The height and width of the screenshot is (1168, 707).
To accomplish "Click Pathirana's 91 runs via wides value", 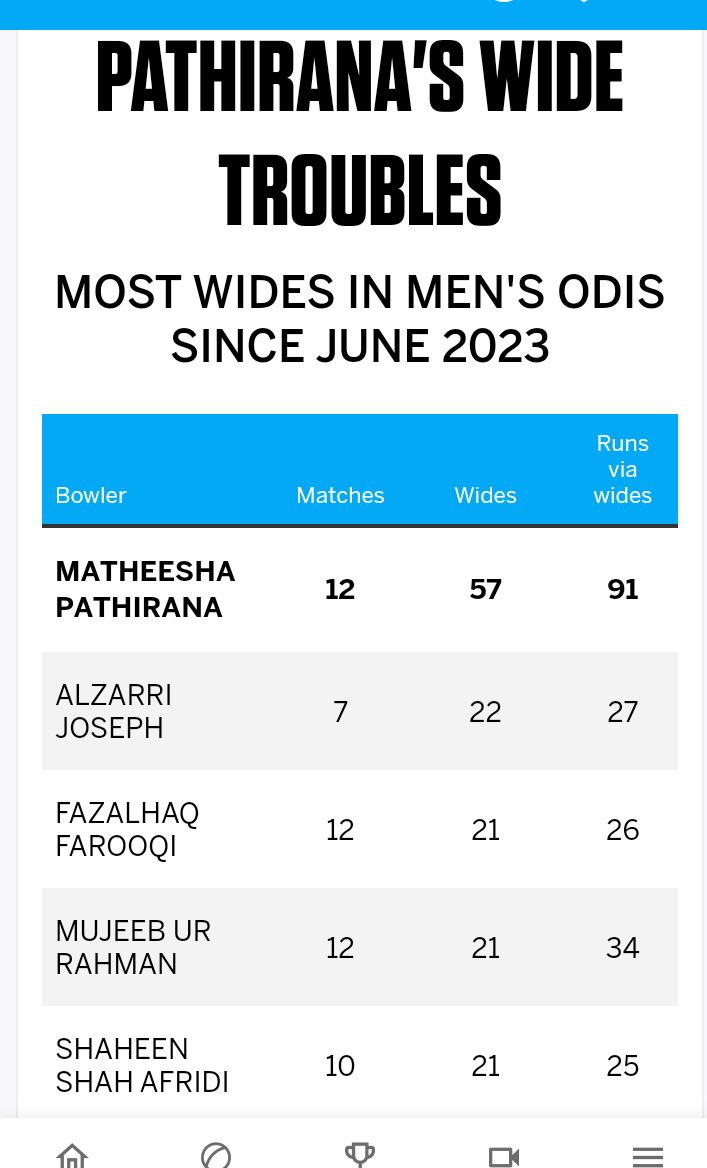I will pyautogui.click(x=622, y=589).
